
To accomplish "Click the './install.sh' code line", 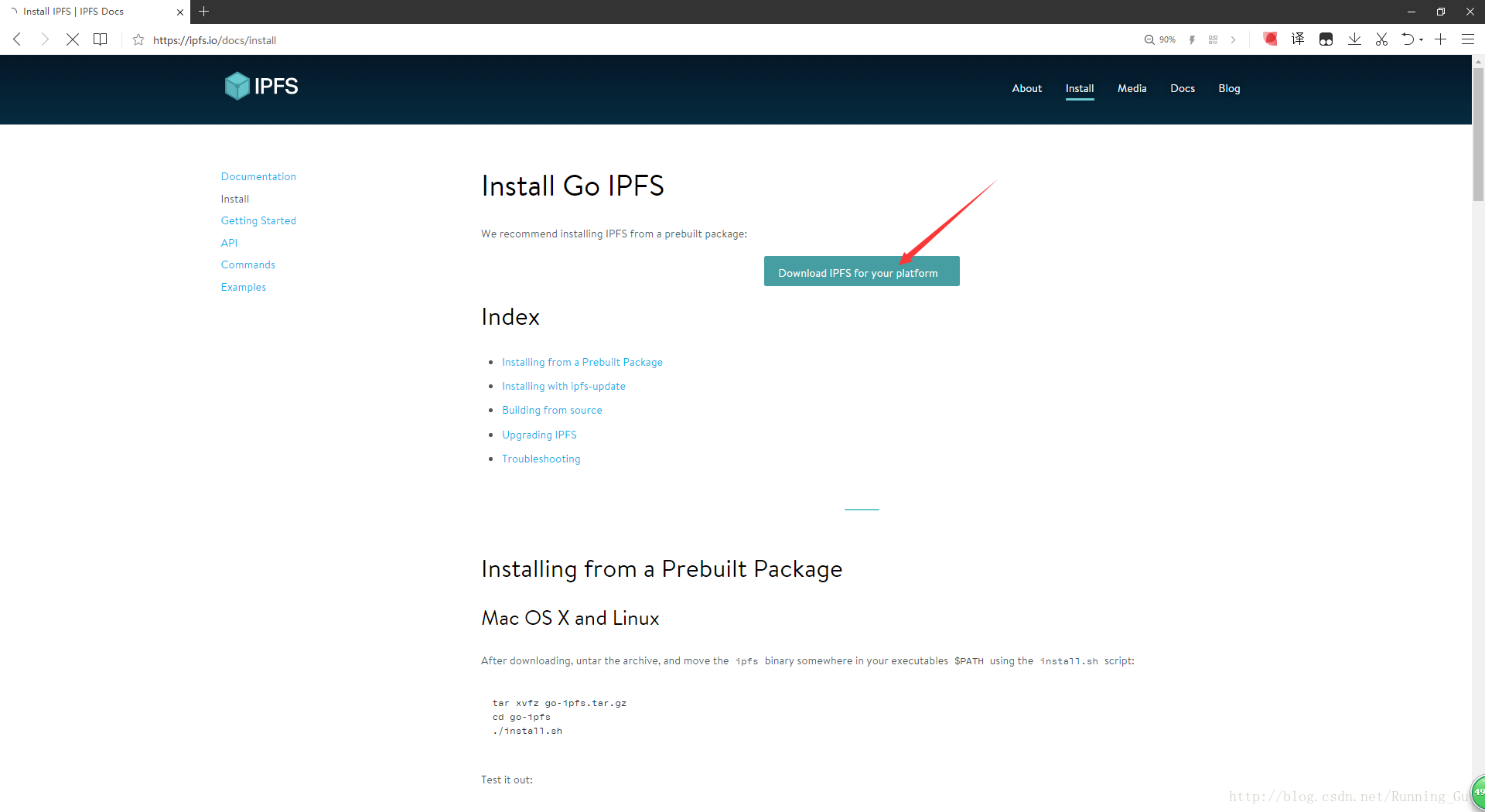I will pyautogui.click(x=527, y=731).
